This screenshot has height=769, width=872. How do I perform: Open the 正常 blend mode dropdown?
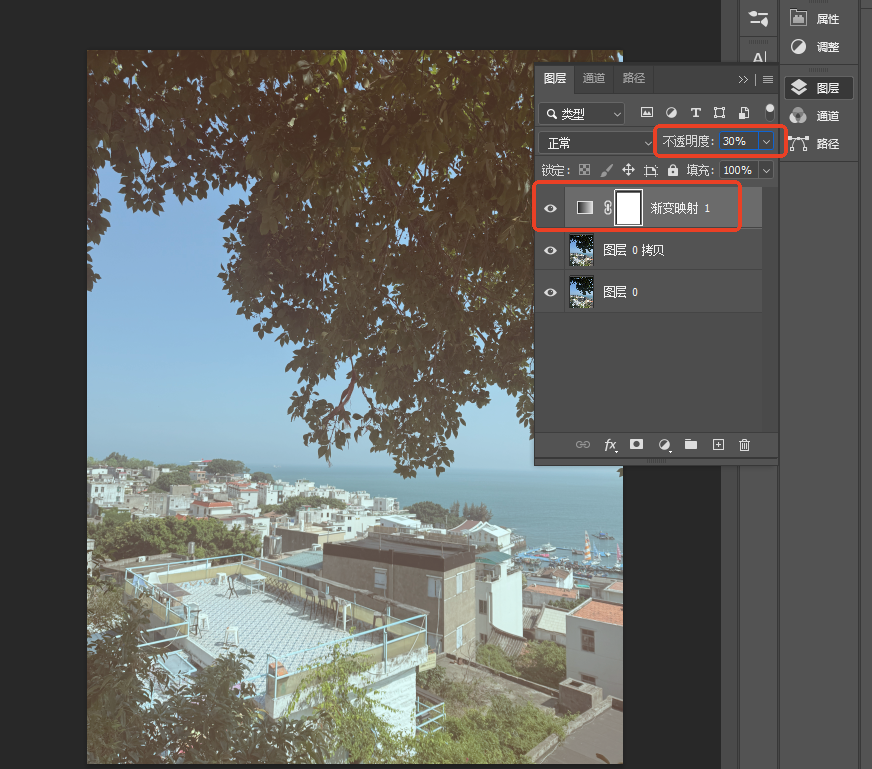(597, 143)
